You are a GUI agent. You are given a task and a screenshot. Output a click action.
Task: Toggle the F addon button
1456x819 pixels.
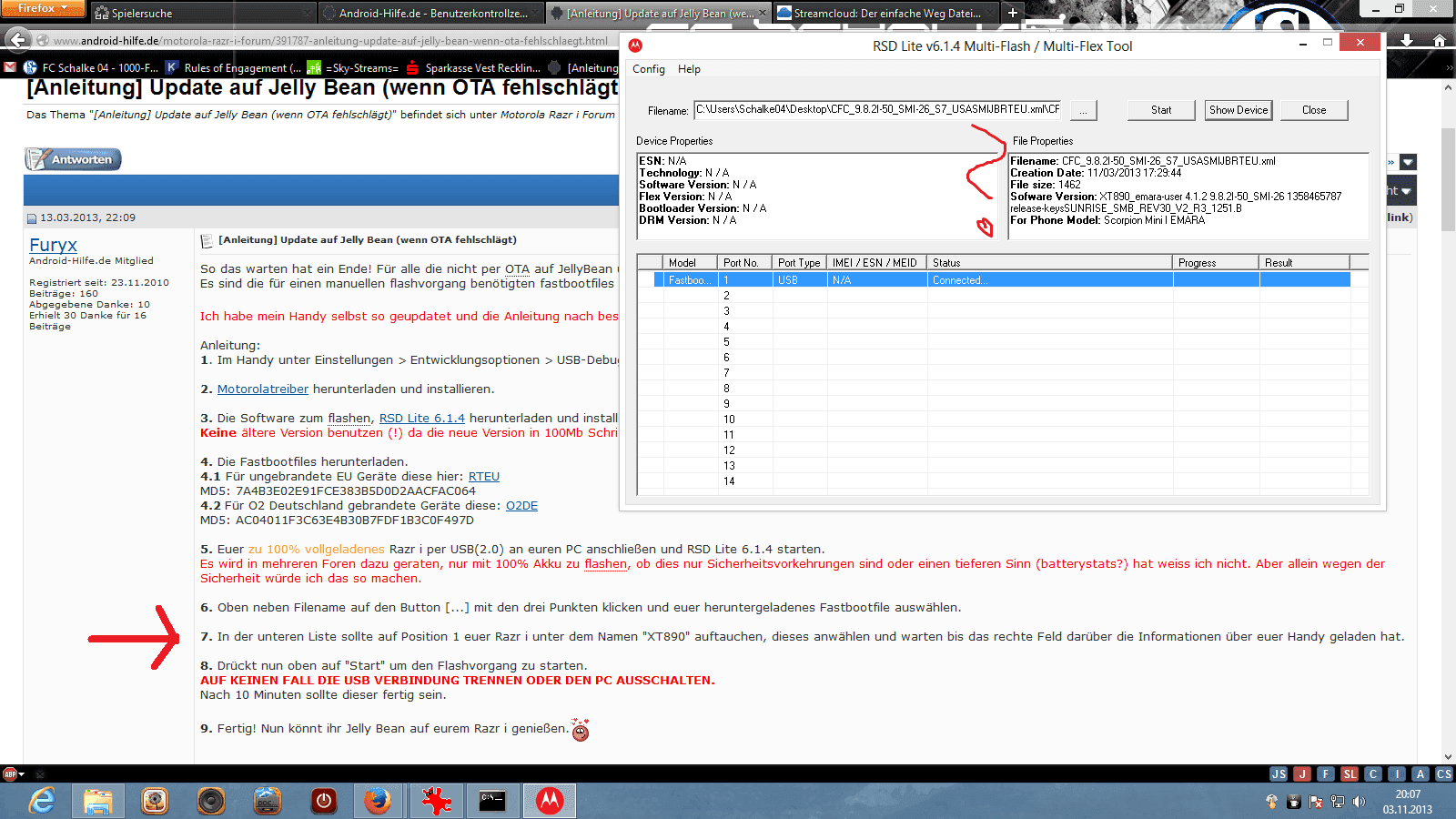click(x=1326, y=773)
